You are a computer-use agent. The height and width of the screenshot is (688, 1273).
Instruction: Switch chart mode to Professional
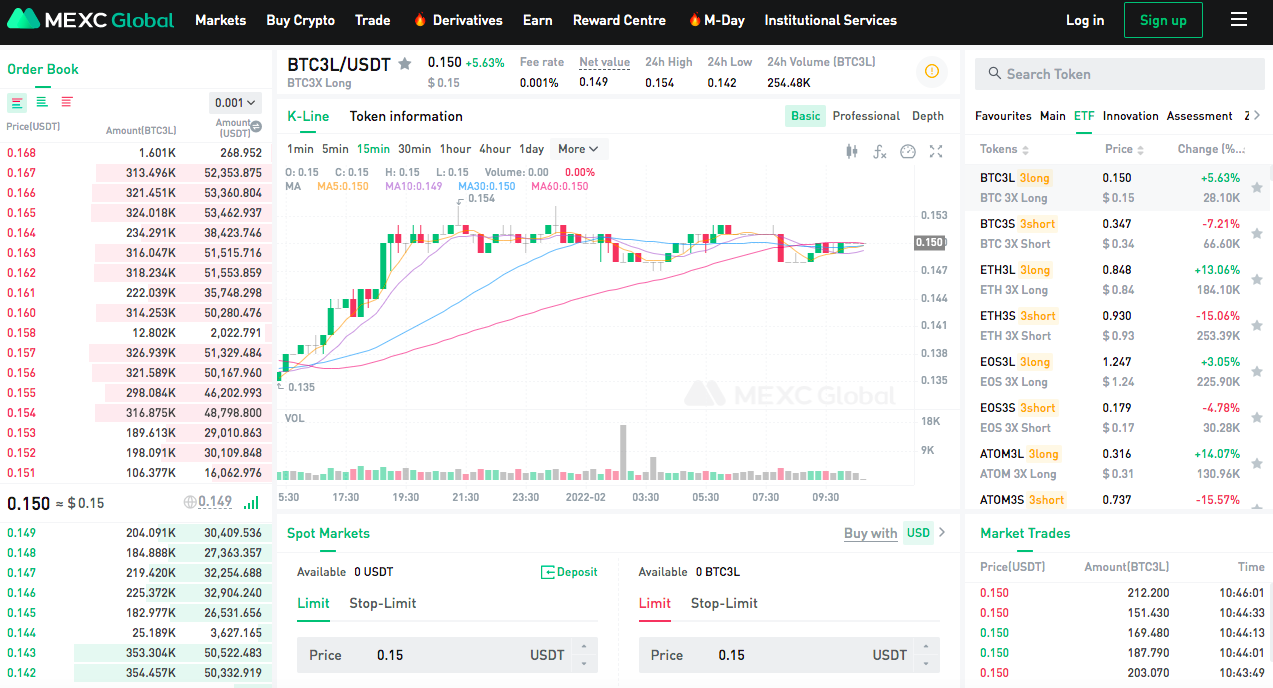866,116
